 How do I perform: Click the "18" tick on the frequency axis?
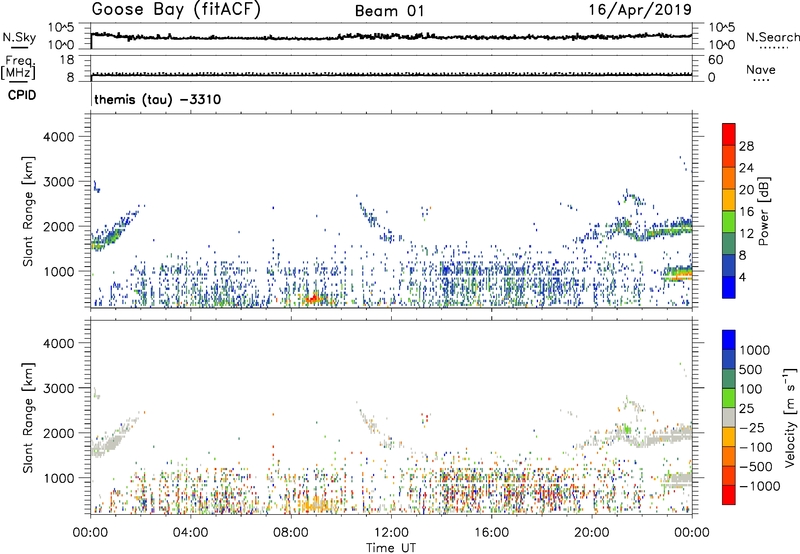(x=67, y=60)
